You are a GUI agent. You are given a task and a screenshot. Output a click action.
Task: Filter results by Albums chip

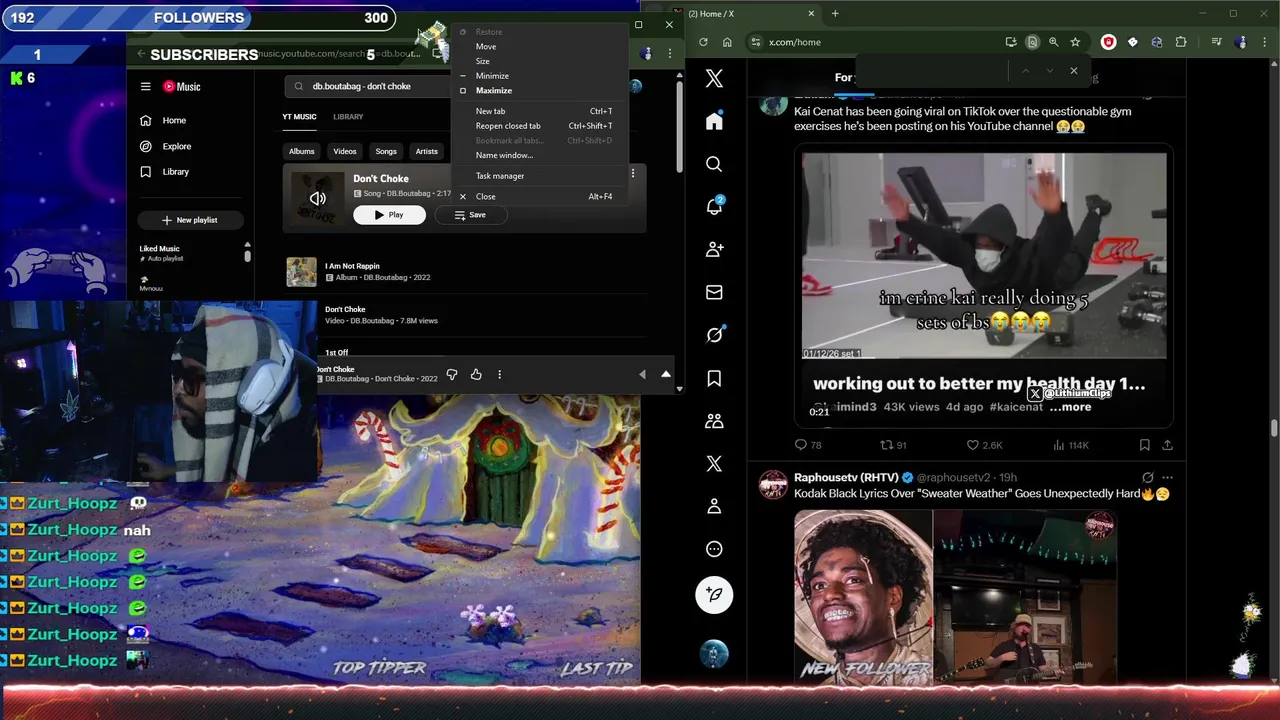click(x=302, y=151)
